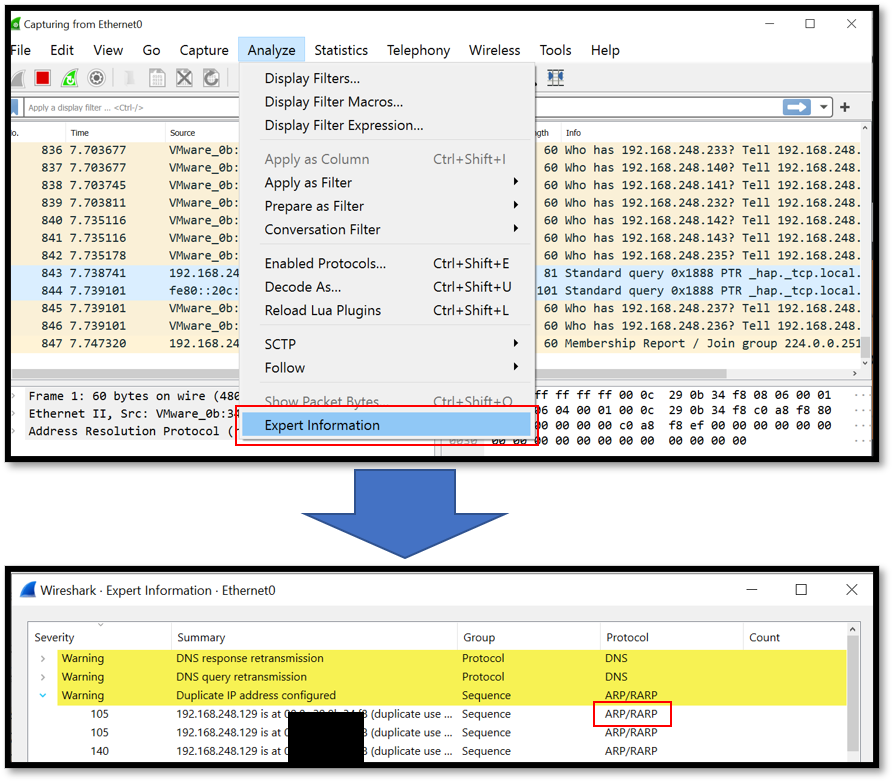The width and height of the screenshot is (892, 781).
Task: Apply display filter with the blue arrow
Action: (797, 107)
